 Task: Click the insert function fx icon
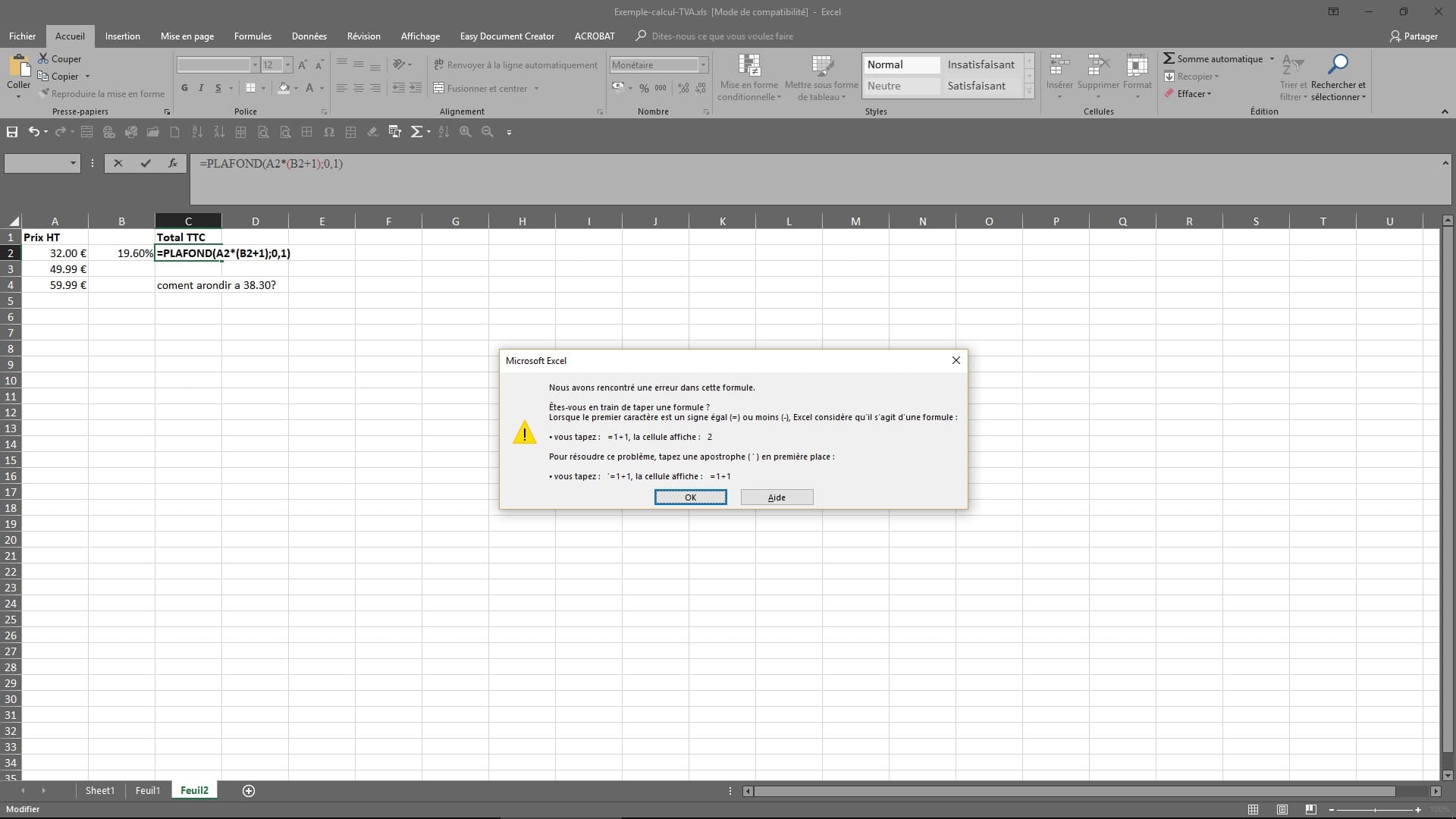click(173, 163)
